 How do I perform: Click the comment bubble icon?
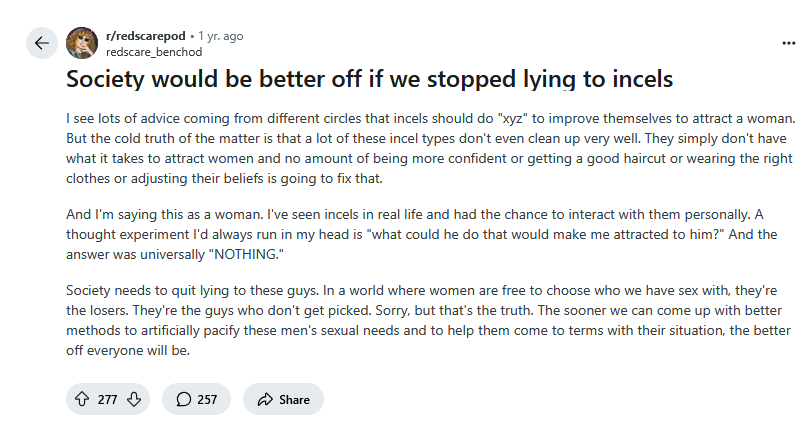[184, 399]
